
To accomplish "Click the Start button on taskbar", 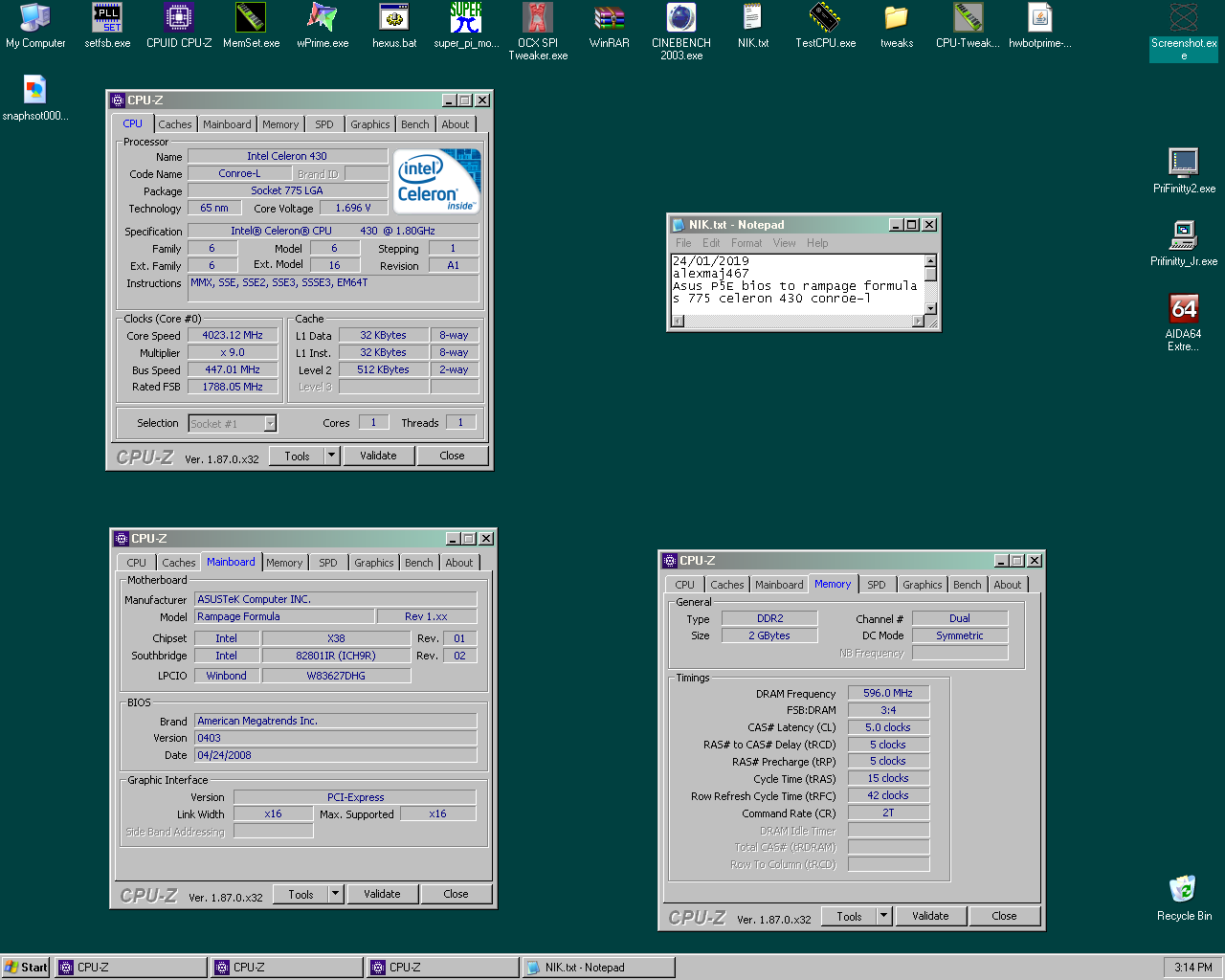I will [26, 967].
